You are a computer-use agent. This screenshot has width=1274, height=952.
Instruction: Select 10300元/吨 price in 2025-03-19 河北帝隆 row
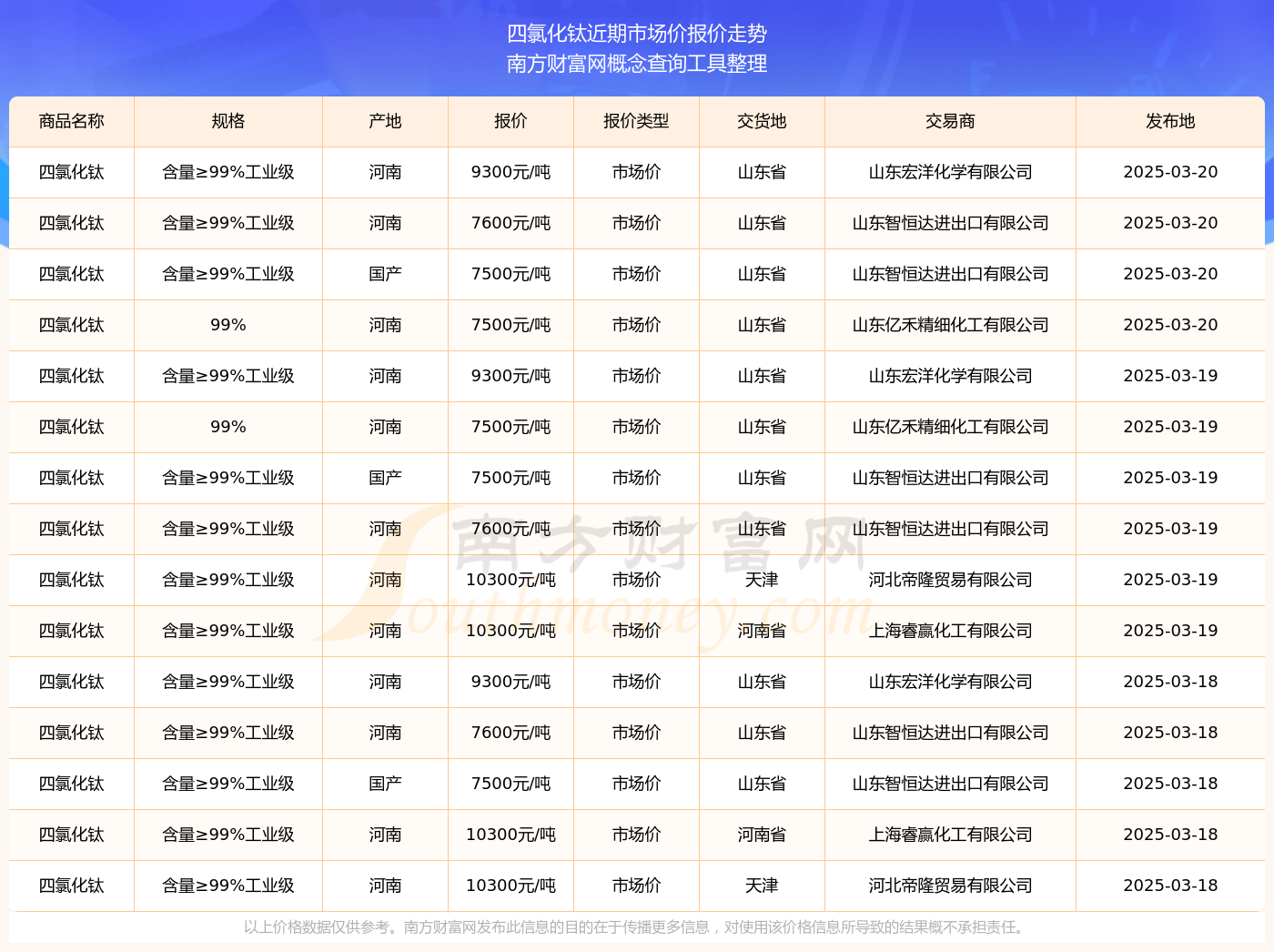tap(511, 580)
